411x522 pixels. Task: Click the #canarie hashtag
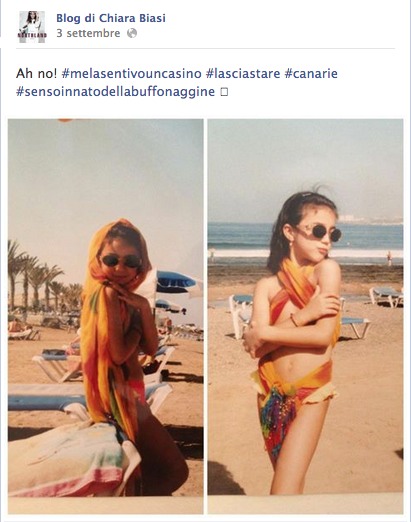click(x=311, y=73)
